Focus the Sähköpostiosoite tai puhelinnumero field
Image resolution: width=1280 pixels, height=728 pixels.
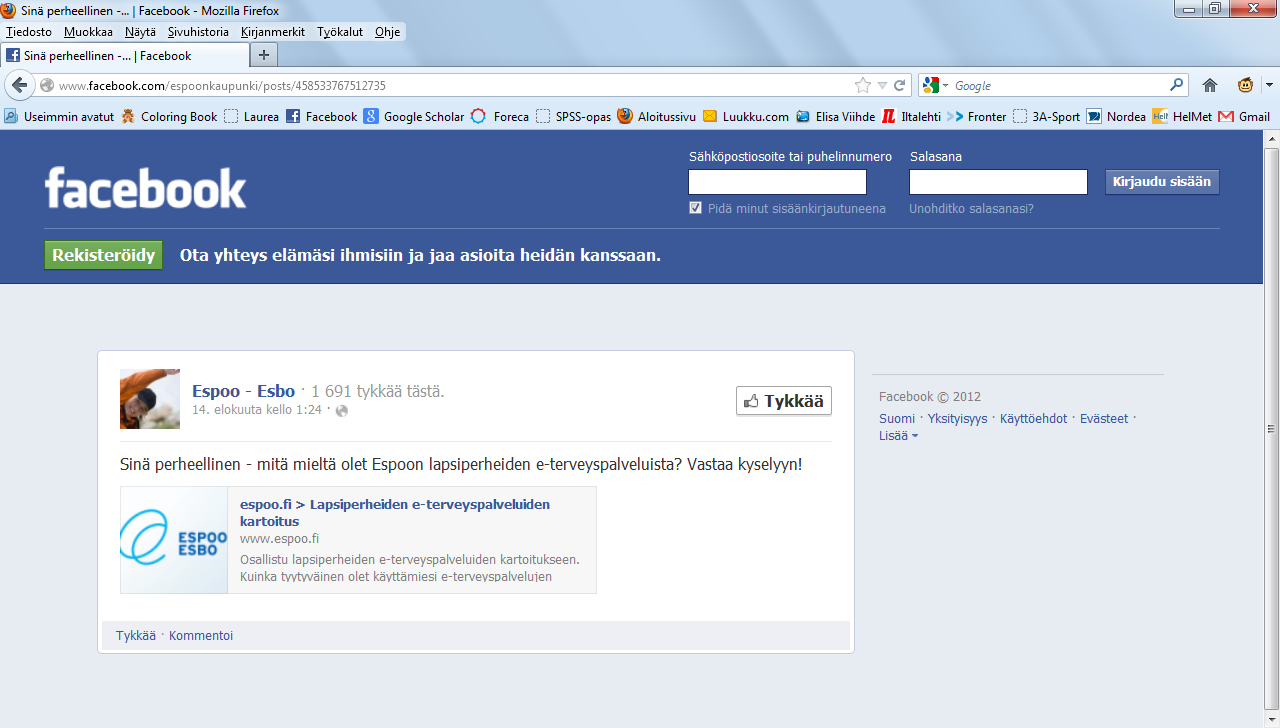pyautogui.click(x=777, y=182)
